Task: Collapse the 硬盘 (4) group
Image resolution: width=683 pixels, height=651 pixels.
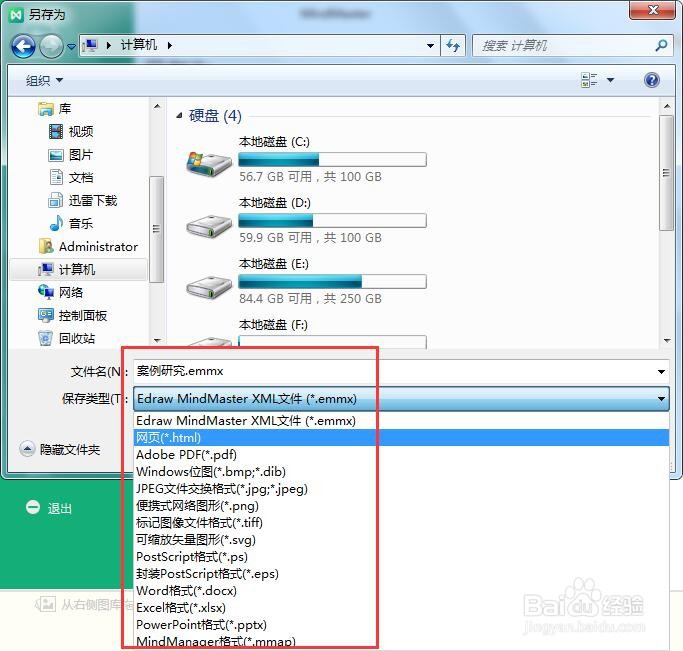Action: click(x=179, y=115)
